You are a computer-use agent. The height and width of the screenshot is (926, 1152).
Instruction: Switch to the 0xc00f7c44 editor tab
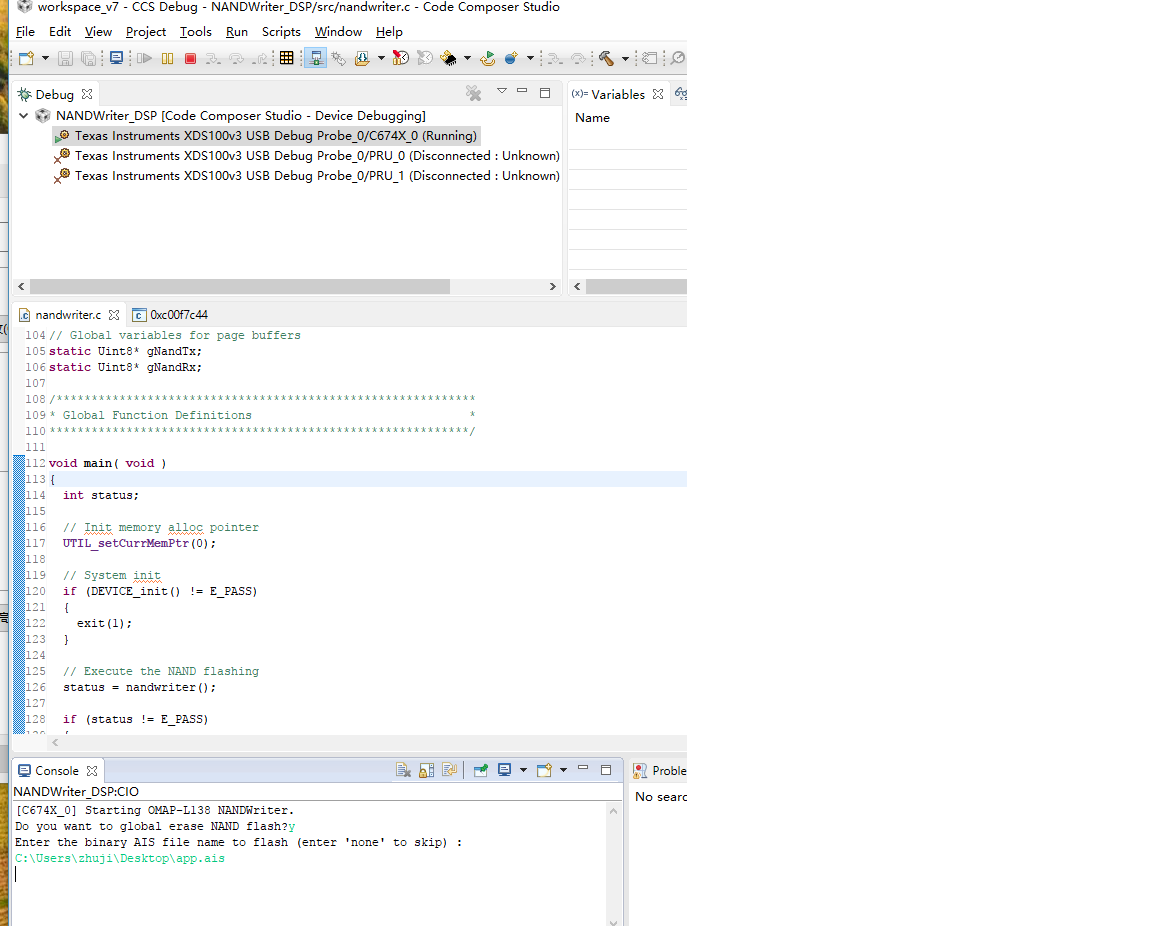170,315
